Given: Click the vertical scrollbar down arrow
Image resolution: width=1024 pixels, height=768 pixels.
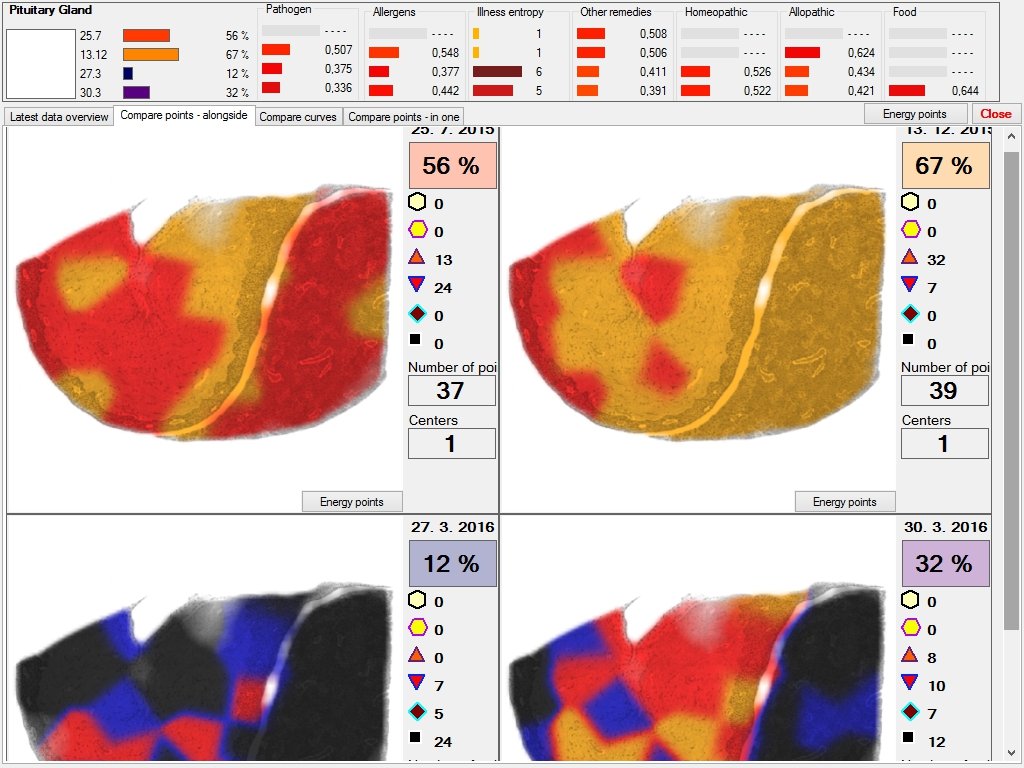Looking at the screenshot, I should (x=1012, y=752).
